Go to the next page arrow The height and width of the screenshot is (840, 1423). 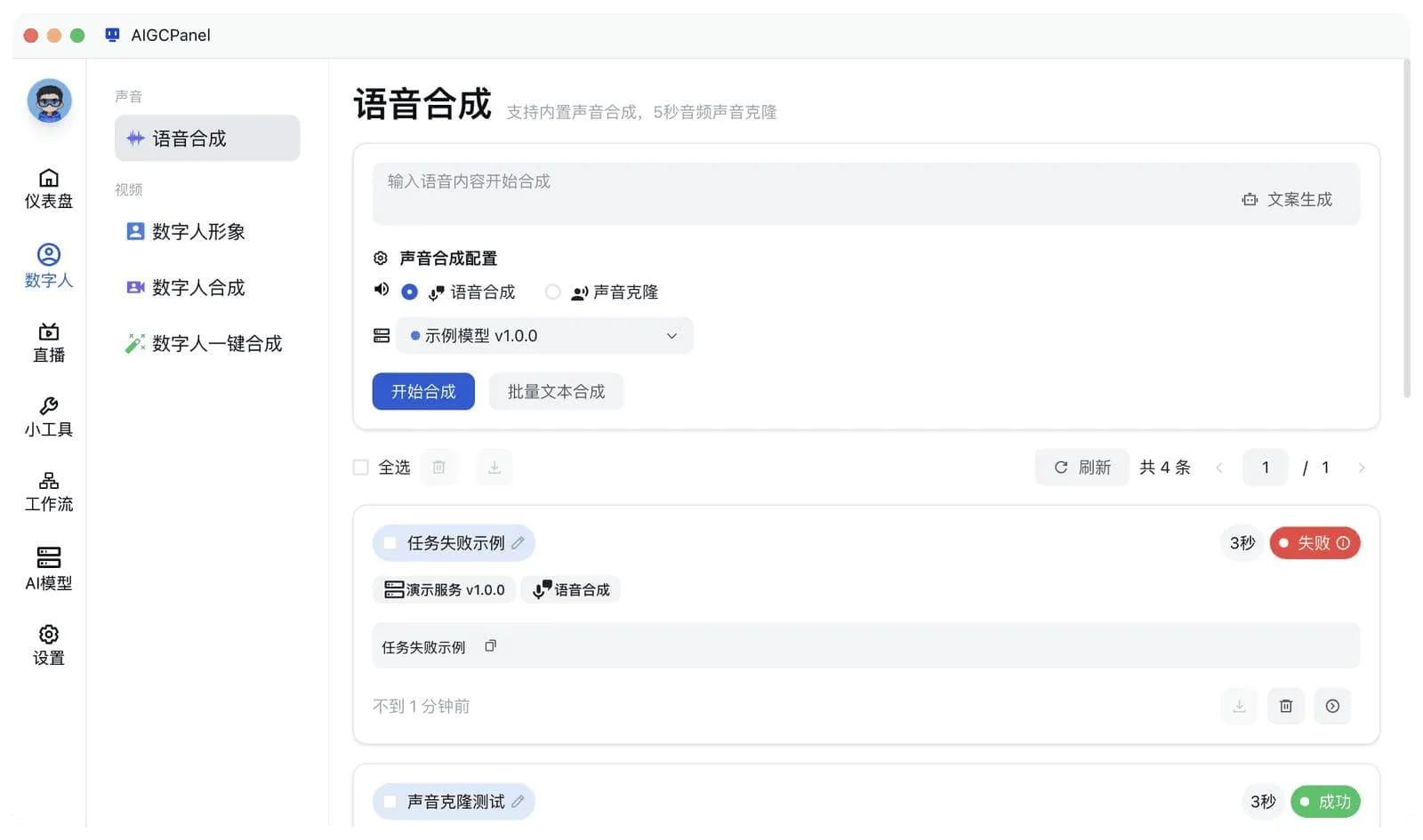(x=1362, y=468)
